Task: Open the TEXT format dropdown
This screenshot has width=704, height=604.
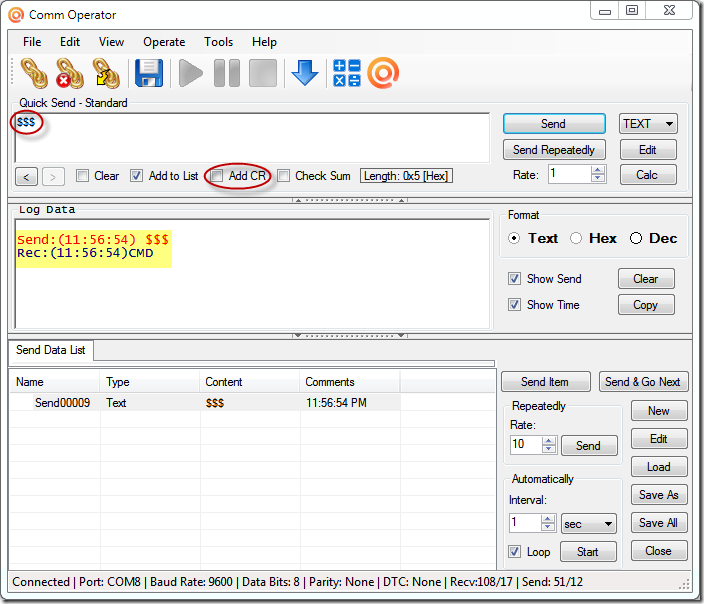Action: 648,123
